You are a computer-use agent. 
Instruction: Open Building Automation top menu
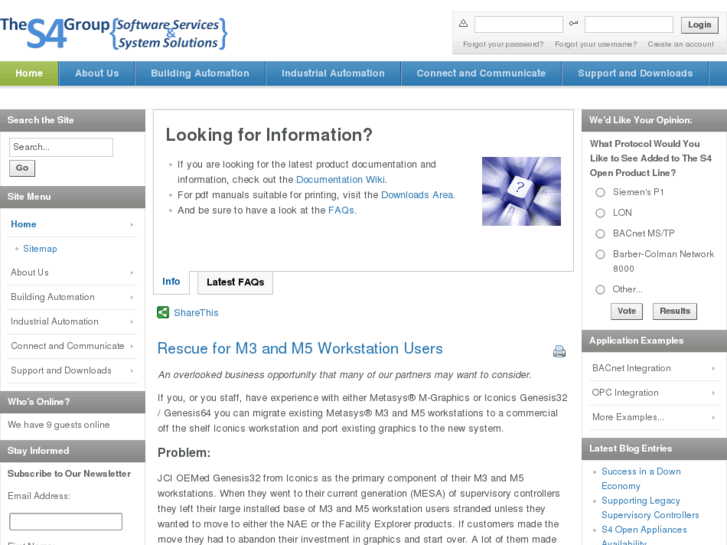(200, 73)
